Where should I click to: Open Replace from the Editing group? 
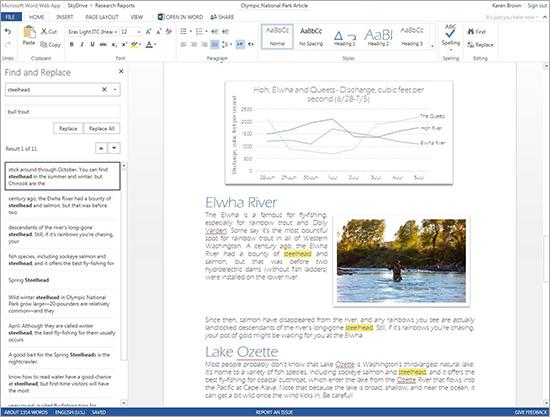(480, 45)
